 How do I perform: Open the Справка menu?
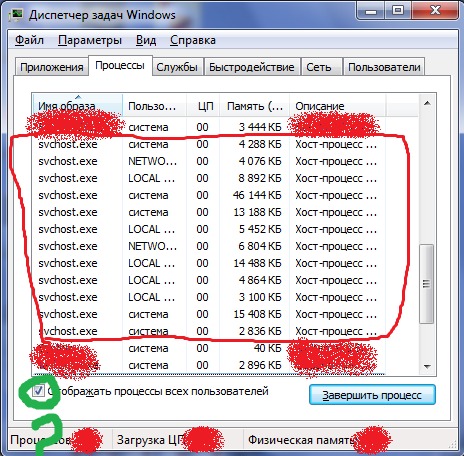click(x=193, y=40)
